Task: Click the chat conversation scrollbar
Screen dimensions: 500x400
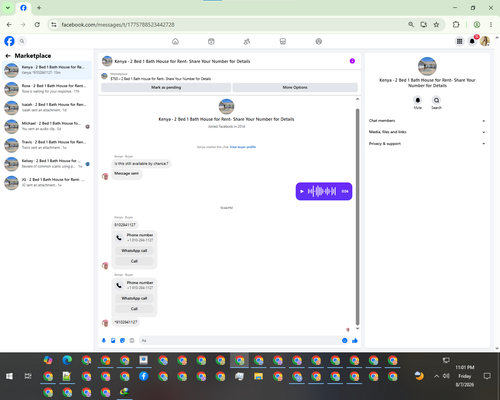Action: pyautogui.click(x=357, y=217)
